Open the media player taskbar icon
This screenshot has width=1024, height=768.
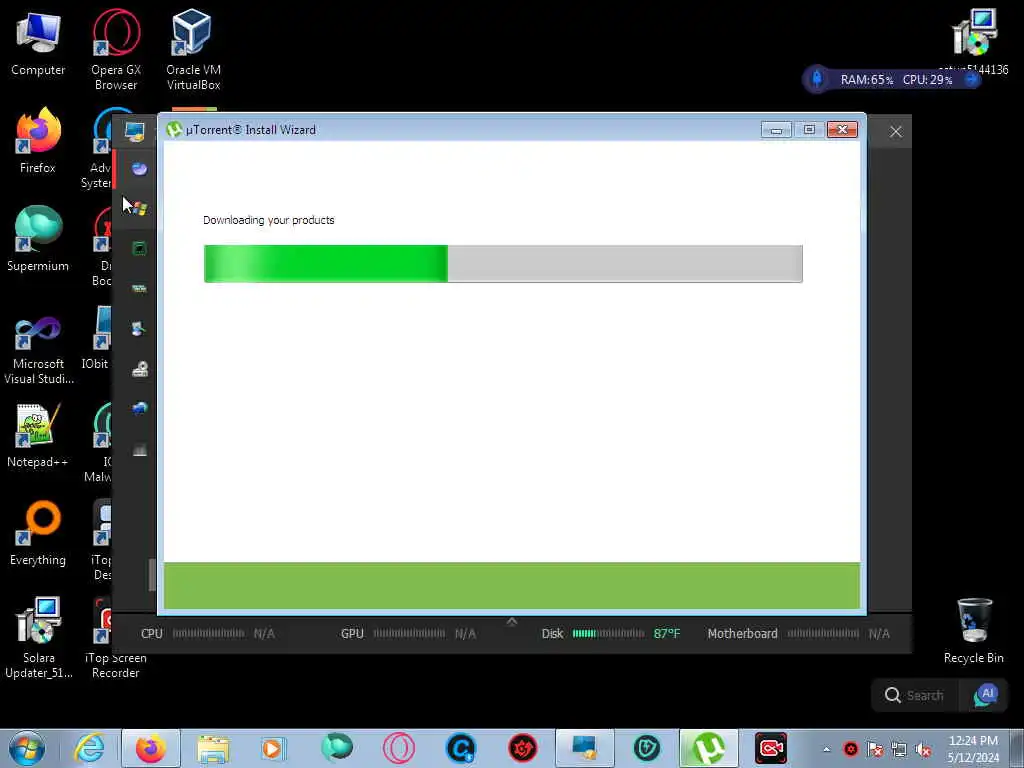[x=273, y=748]
